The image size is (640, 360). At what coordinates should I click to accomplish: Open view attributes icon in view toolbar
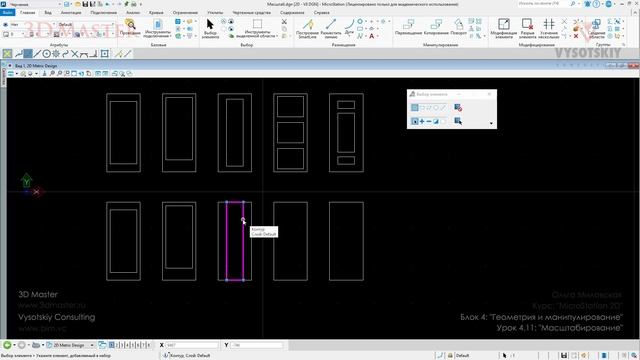pos(11,73)
